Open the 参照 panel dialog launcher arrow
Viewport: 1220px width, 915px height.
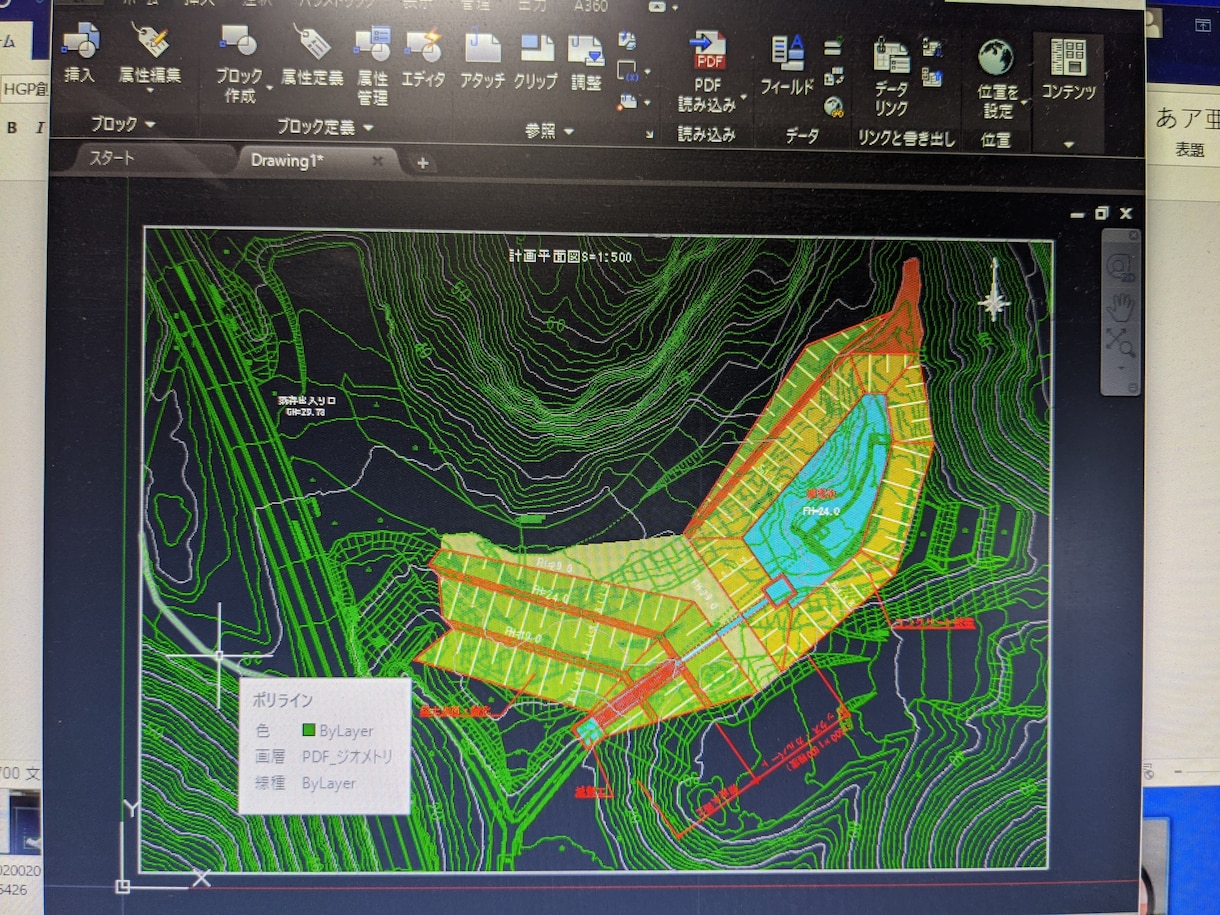[x=649, y=133]
